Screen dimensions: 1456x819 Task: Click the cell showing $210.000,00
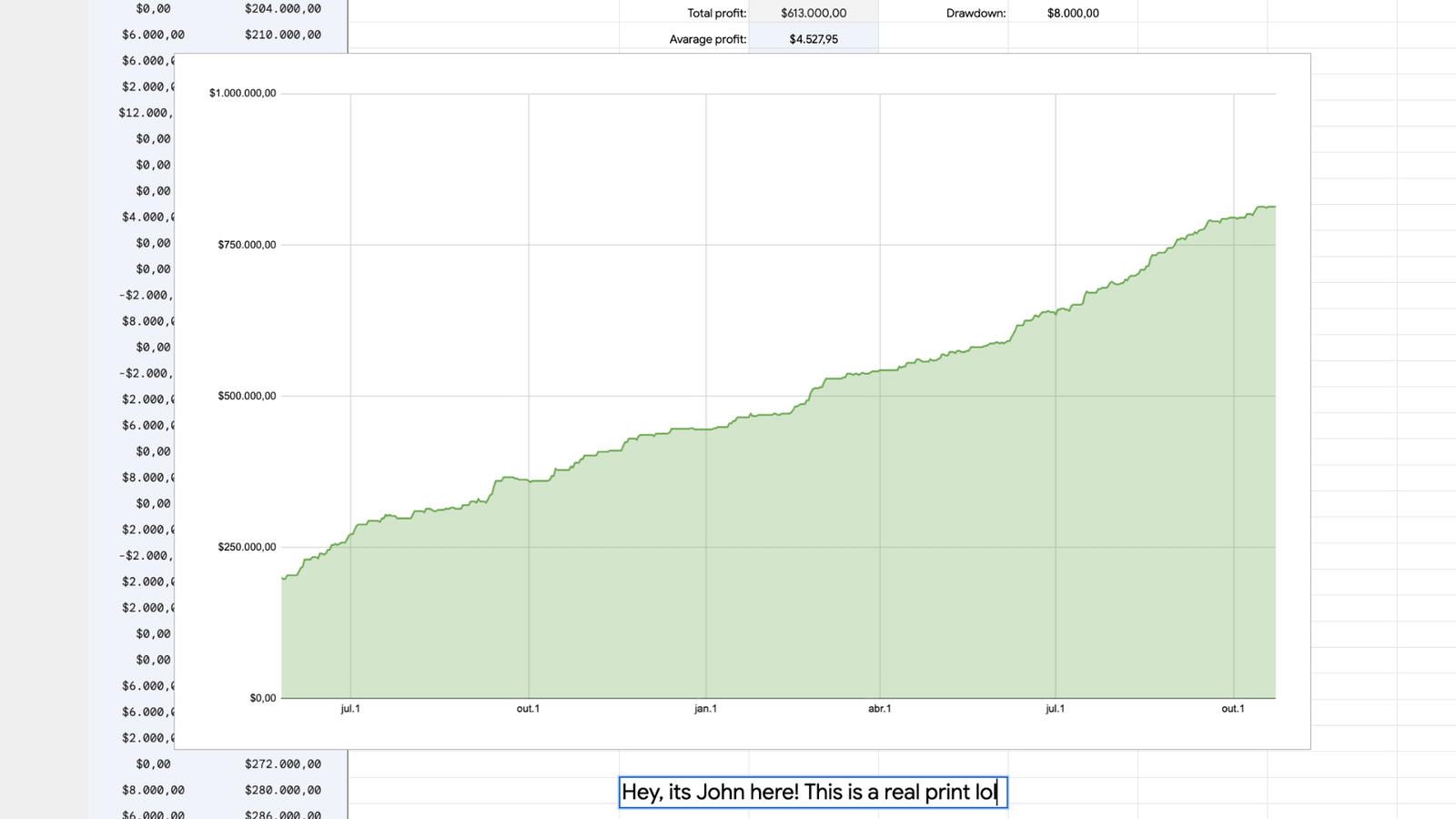[282, 35]
